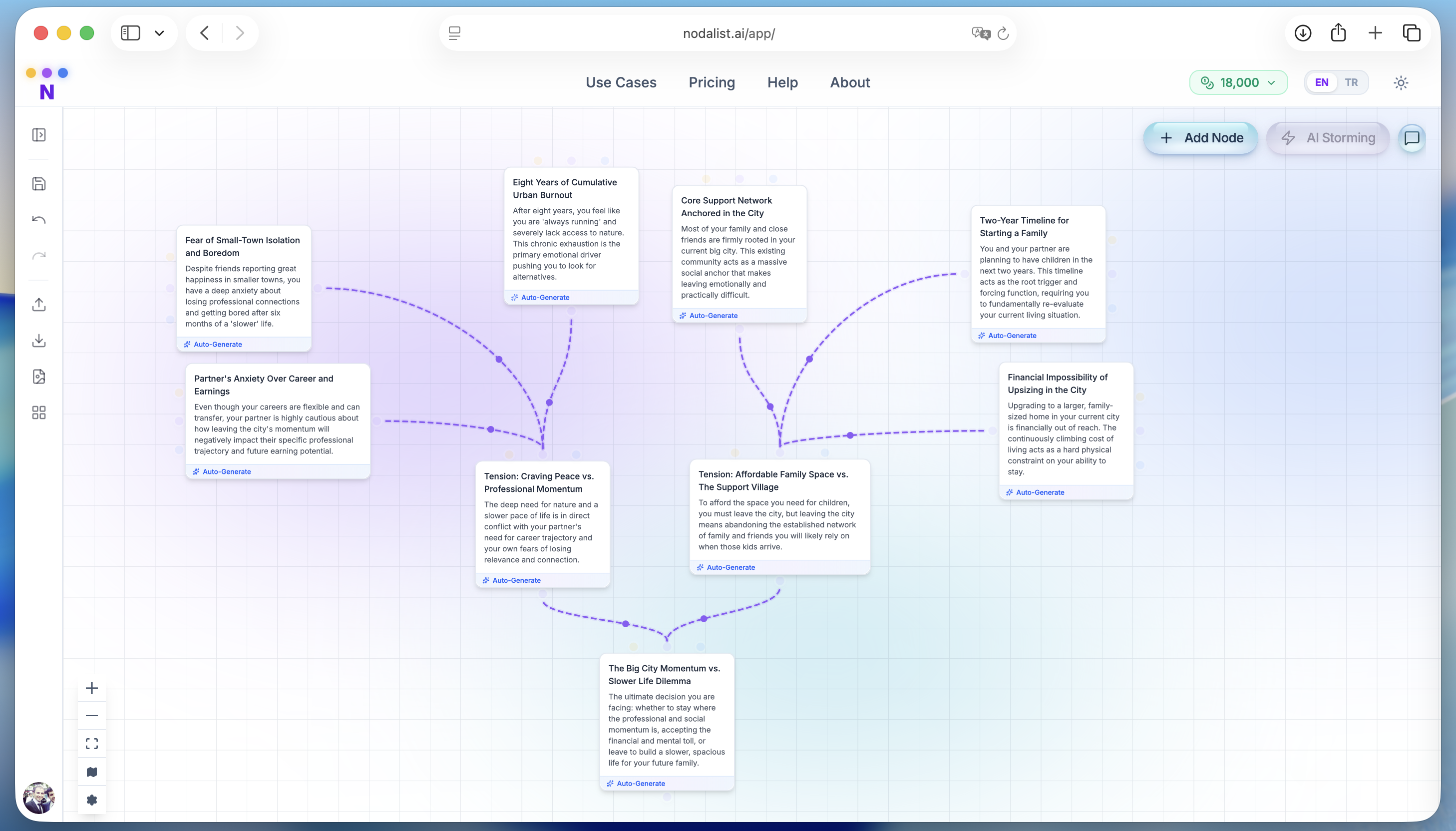This screenshot has width=1456, height=831.
Task: Toggle the minimap icon in canvas controls
Action: 92,772
